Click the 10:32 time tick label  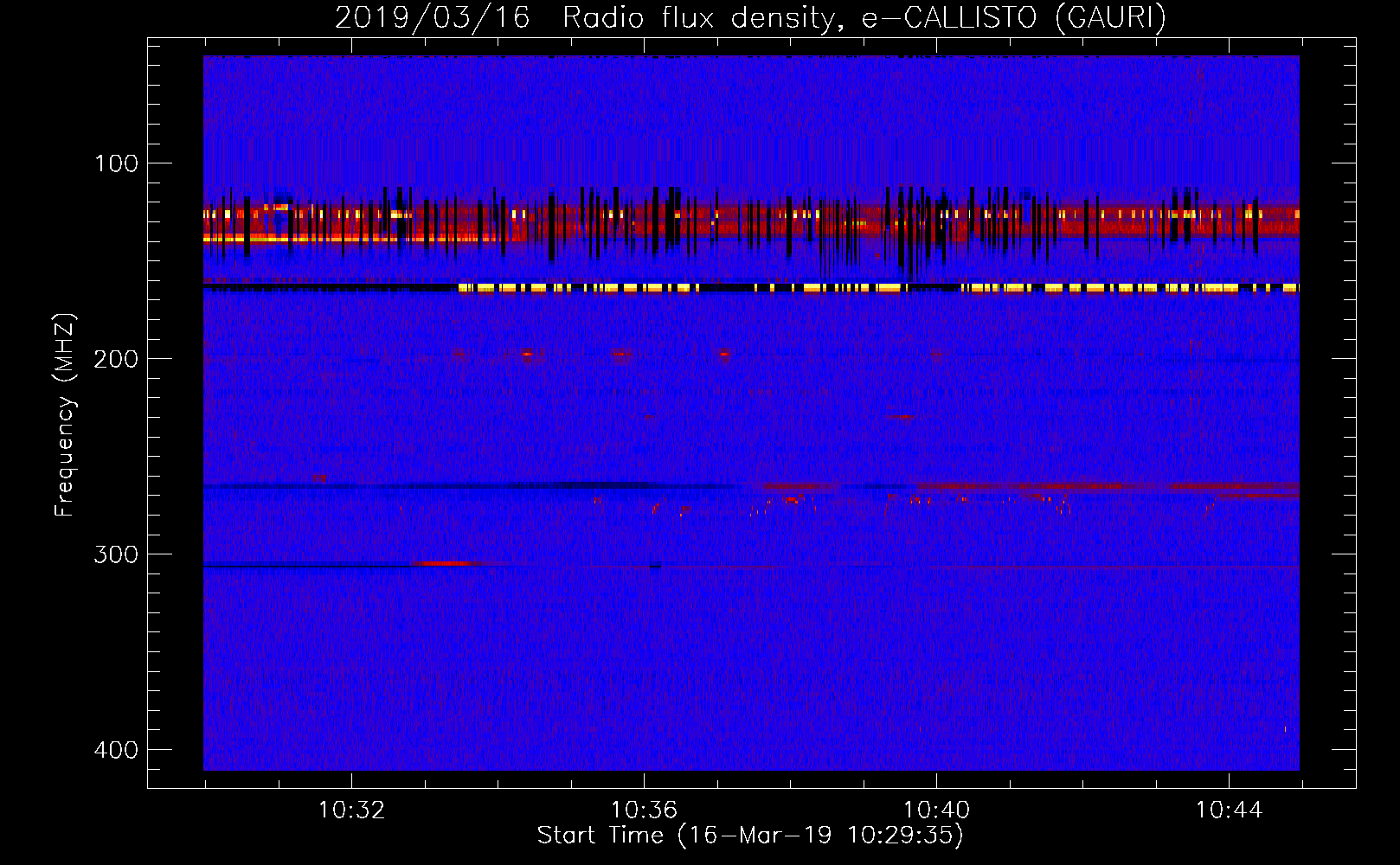[x=351, y=811]
